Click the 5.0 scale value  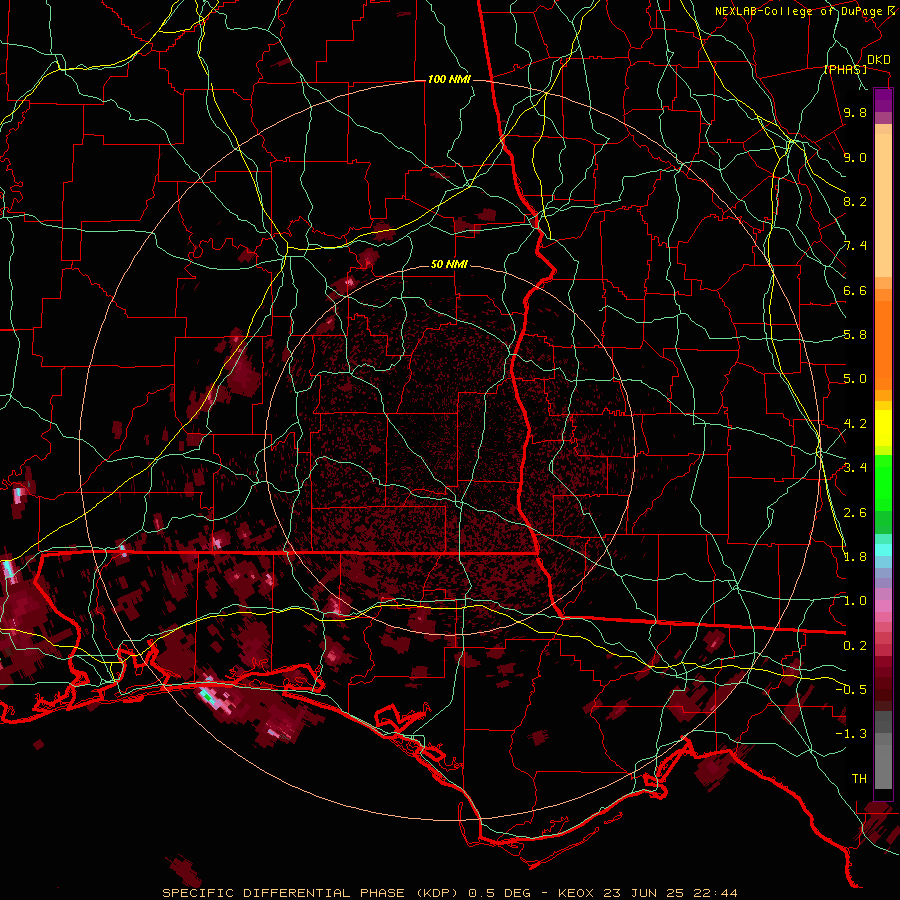click(x=855, y=379)
